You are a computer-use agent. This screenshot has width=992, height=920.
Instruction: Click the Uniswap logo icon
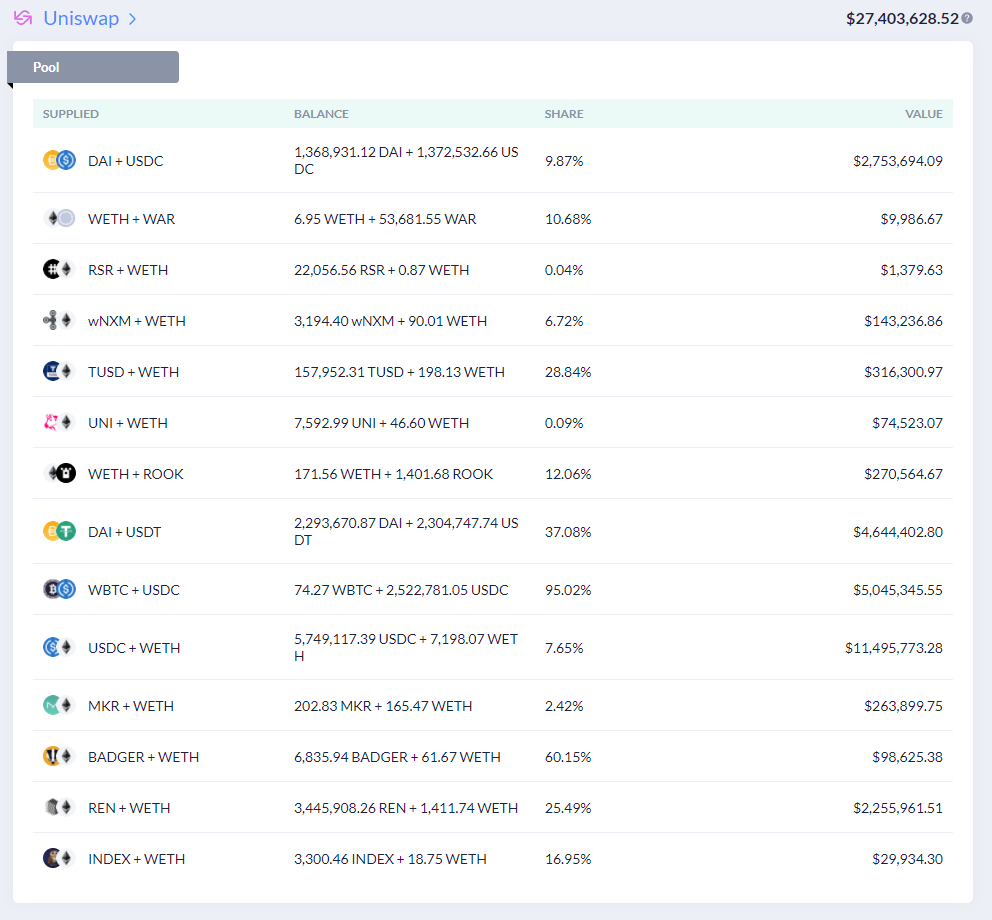[23, 18]
